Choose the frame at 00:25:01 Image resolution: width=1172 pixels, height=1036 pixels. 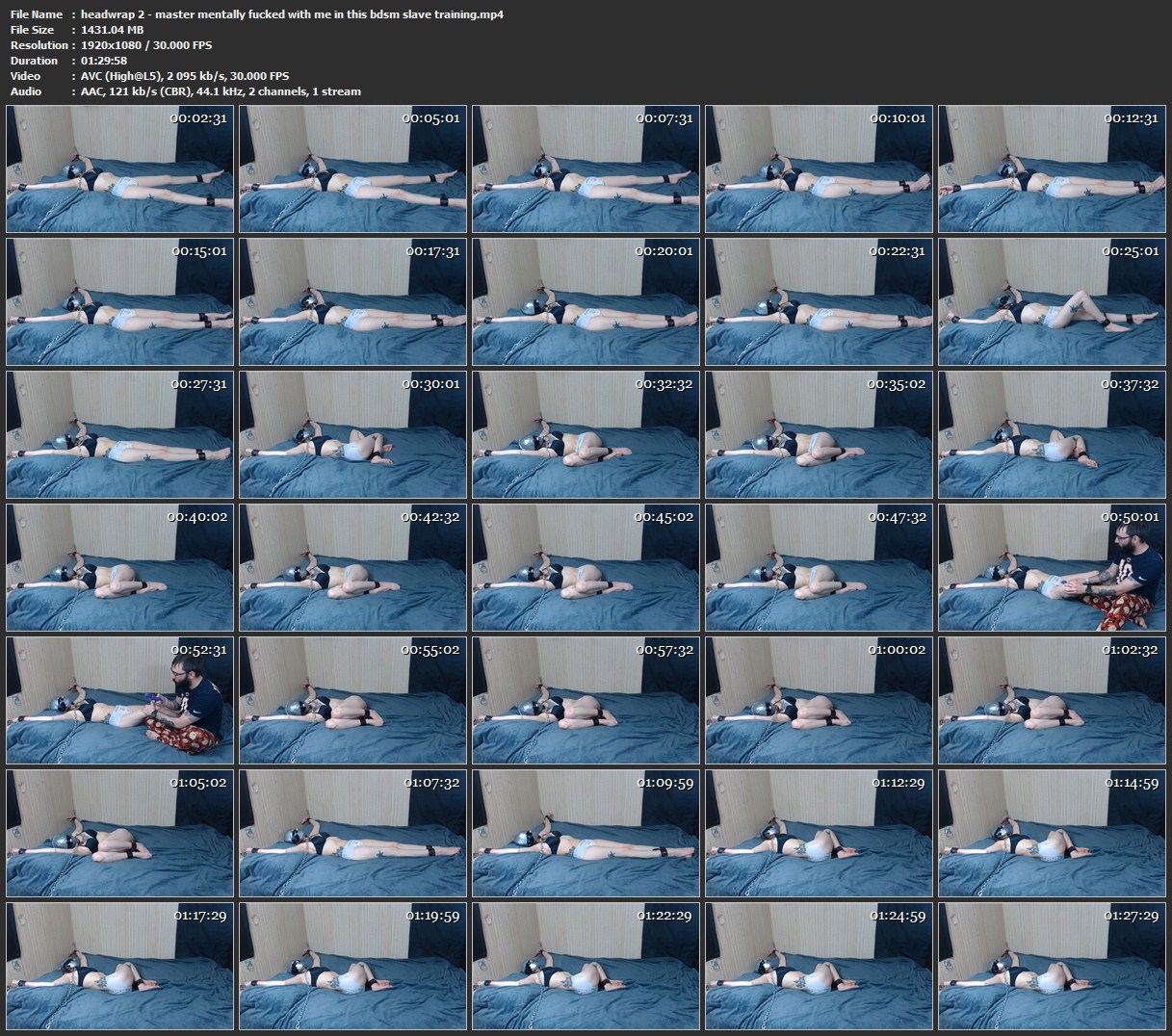(1053, 301)
